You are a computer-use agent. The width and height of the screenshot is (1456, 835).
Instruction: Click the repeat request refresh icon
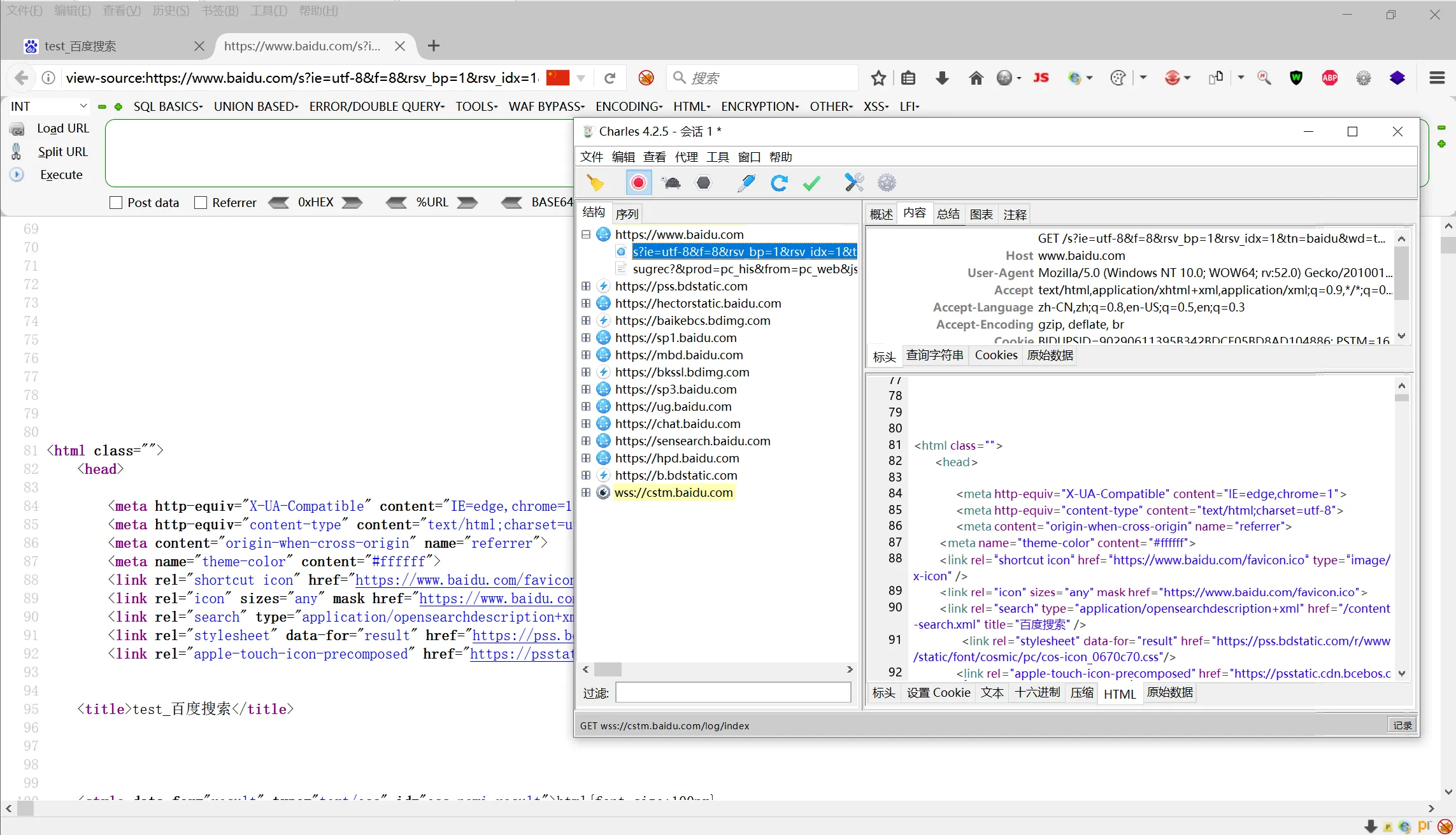pos(779,183)
